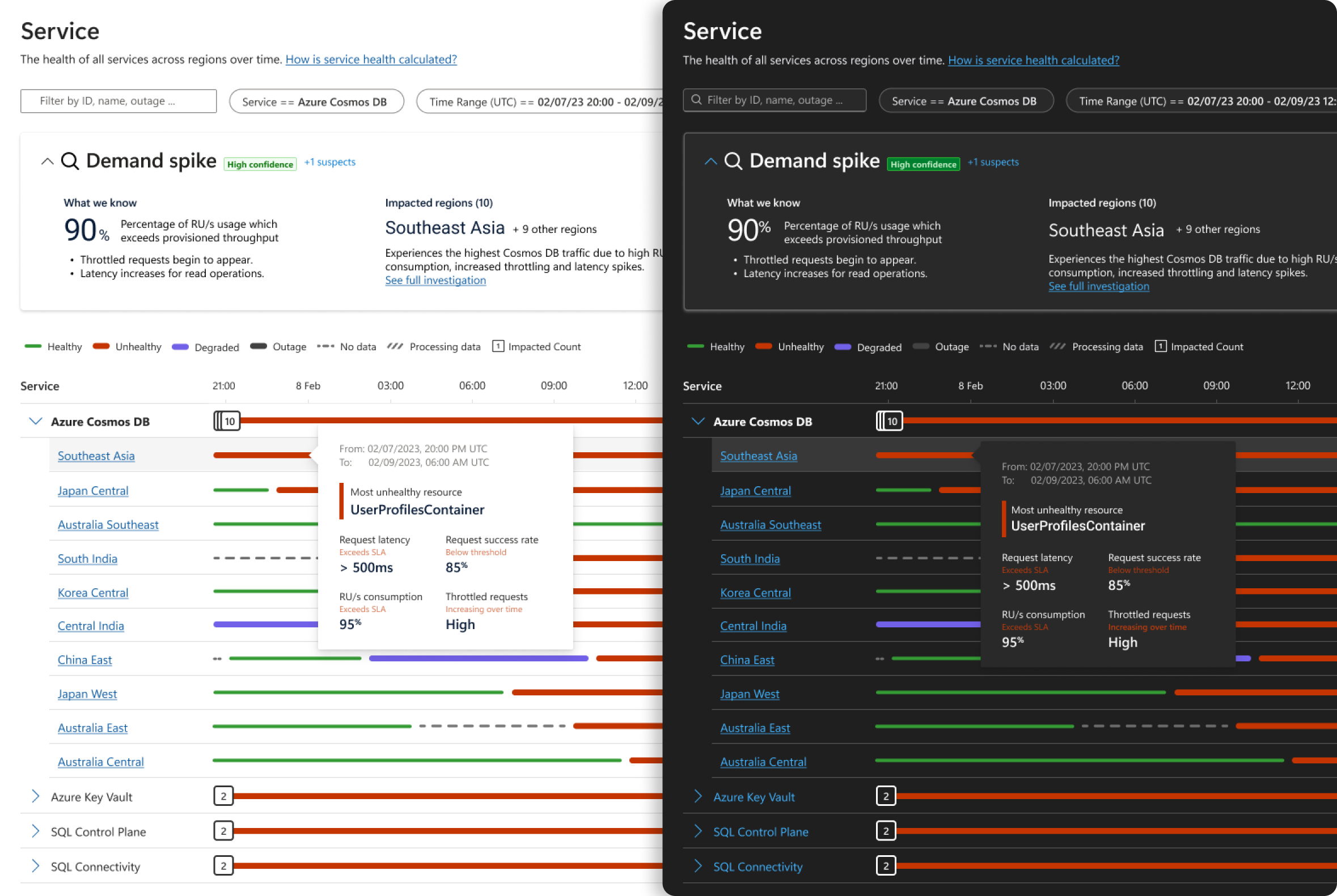This screenshot has width=1337, height=896.
Task: Click the Healthy green legend swatch, light panel
Action: pyautogui.click(x=33, y=346)
